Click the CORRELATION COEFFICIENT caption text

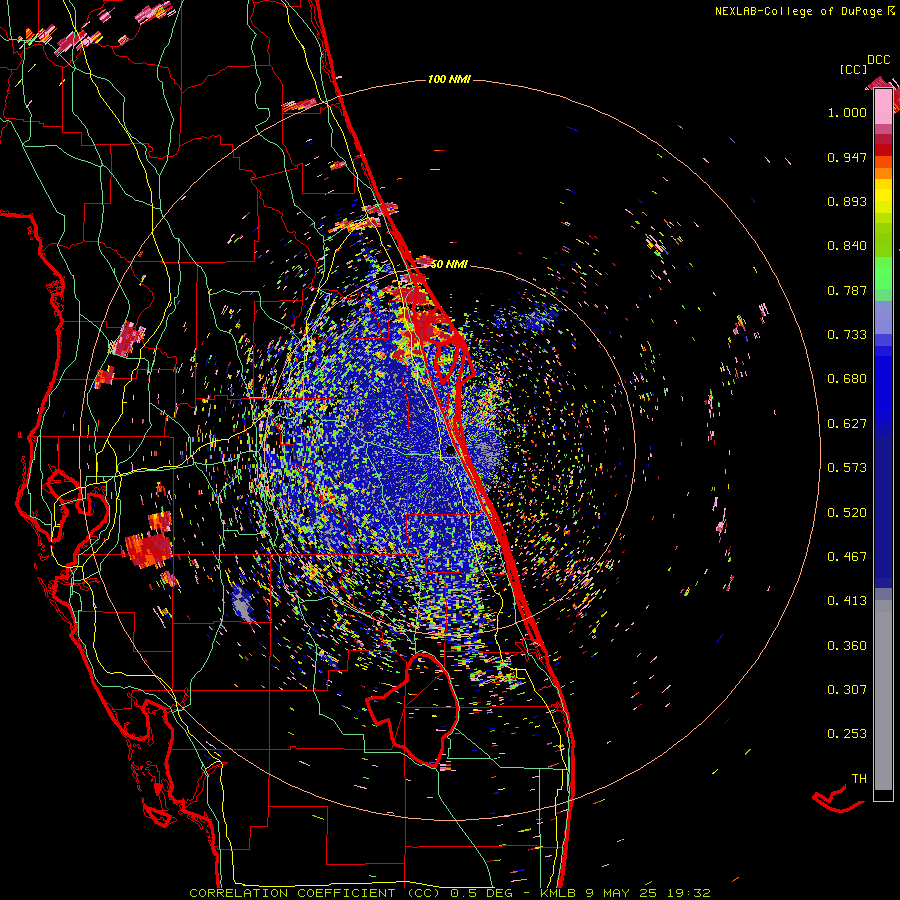tap(450, 893)
